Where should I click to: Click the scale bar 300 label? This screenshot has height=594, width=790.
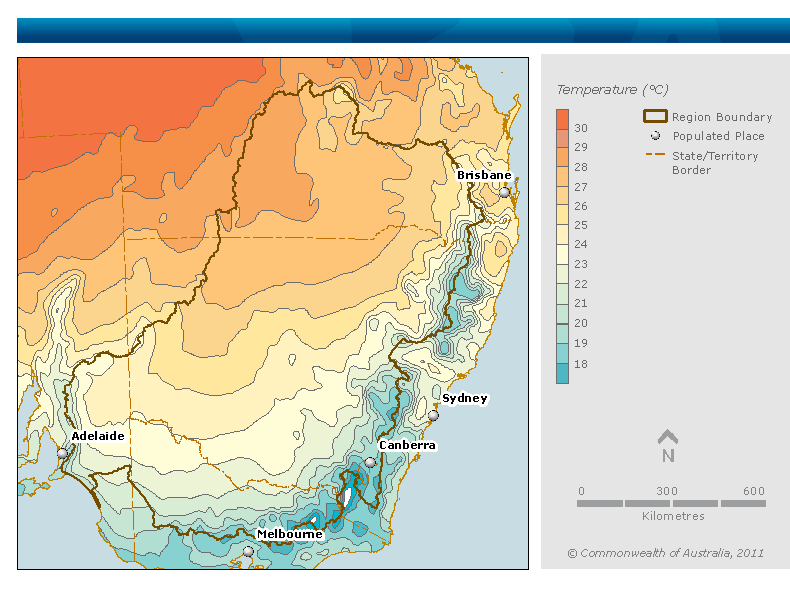click(667, 491)
